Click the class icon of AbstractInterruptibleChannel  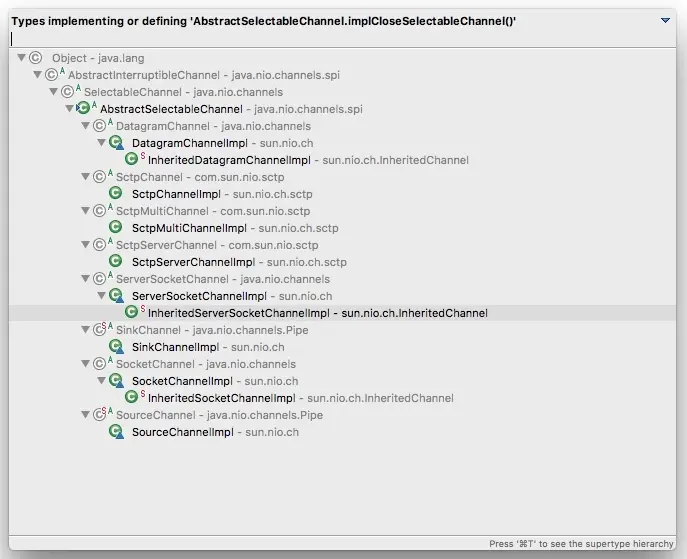pyautogui.click(x=52, y=74)
